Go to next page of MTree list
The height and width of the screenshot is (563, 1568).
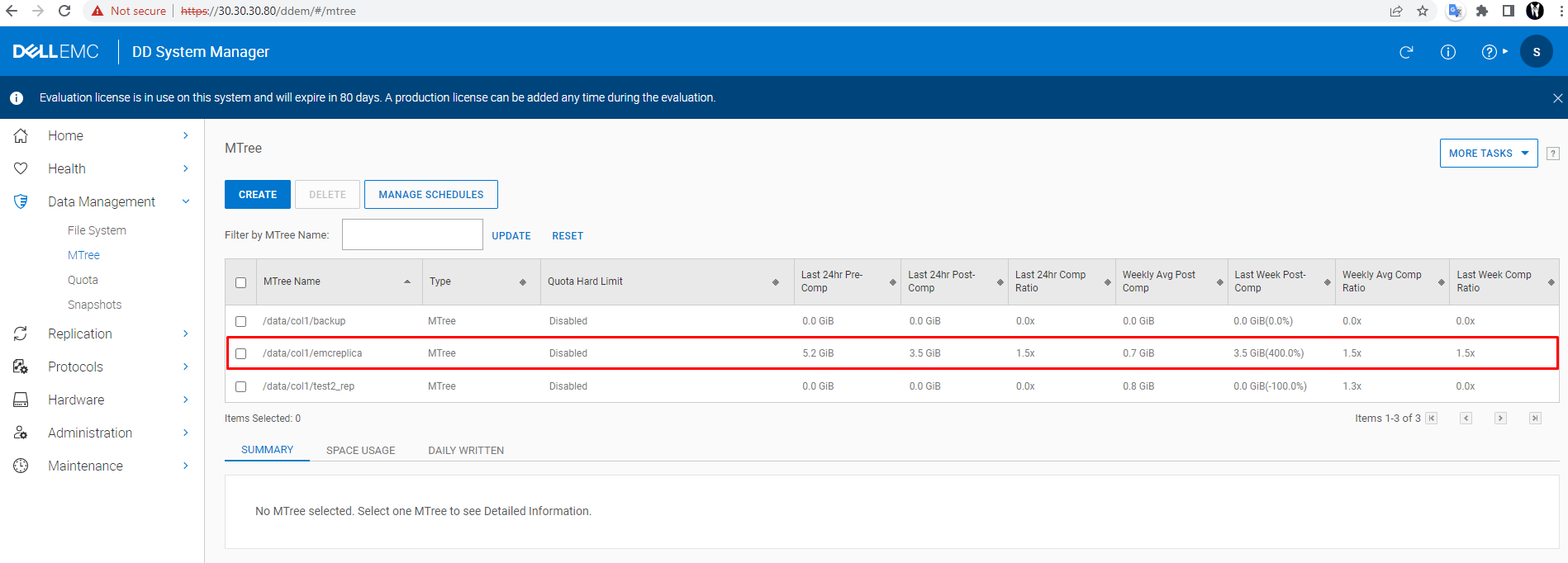point(1500,419)
